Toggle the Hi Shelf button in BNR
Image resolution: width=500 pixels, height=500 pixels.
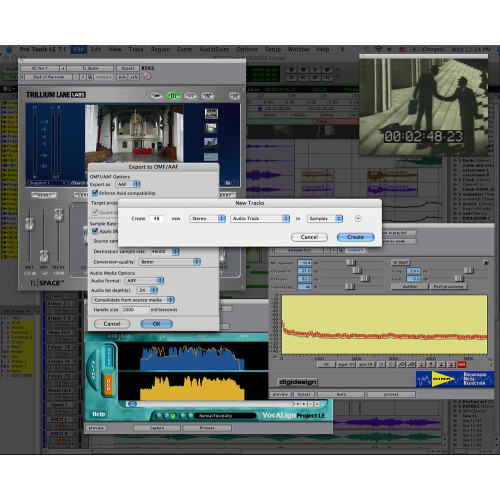pos(401,262)
